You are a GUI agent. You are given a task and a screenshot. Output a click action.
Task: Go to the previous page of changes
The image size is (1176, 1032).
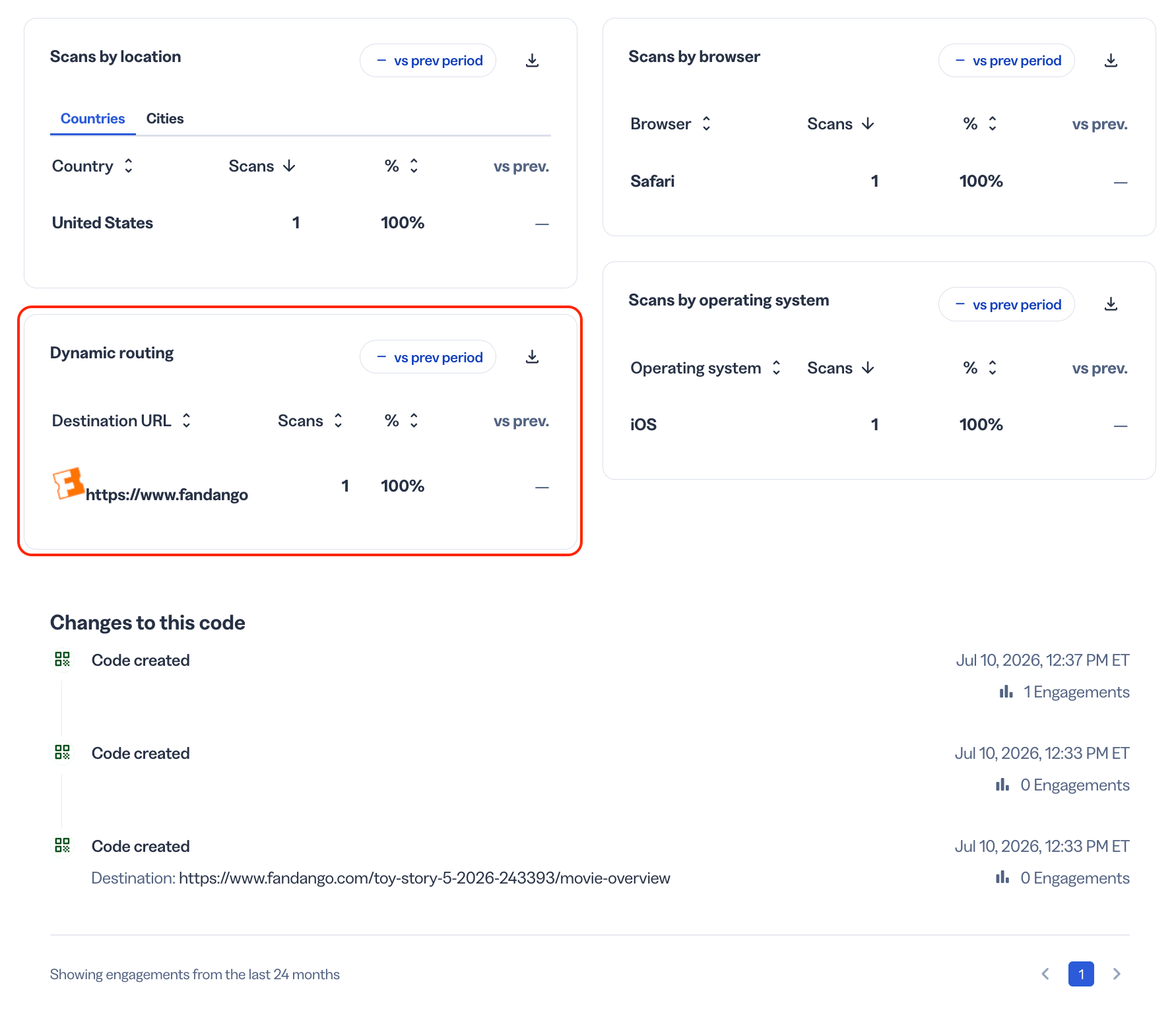click(1045, 974)
